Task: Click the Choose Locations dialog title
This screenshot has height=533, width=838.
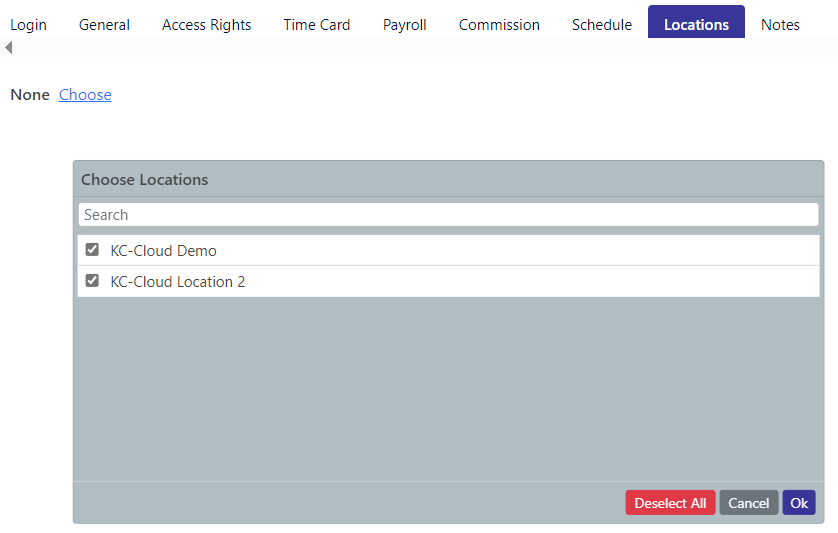Action: [x=144, y=180]
